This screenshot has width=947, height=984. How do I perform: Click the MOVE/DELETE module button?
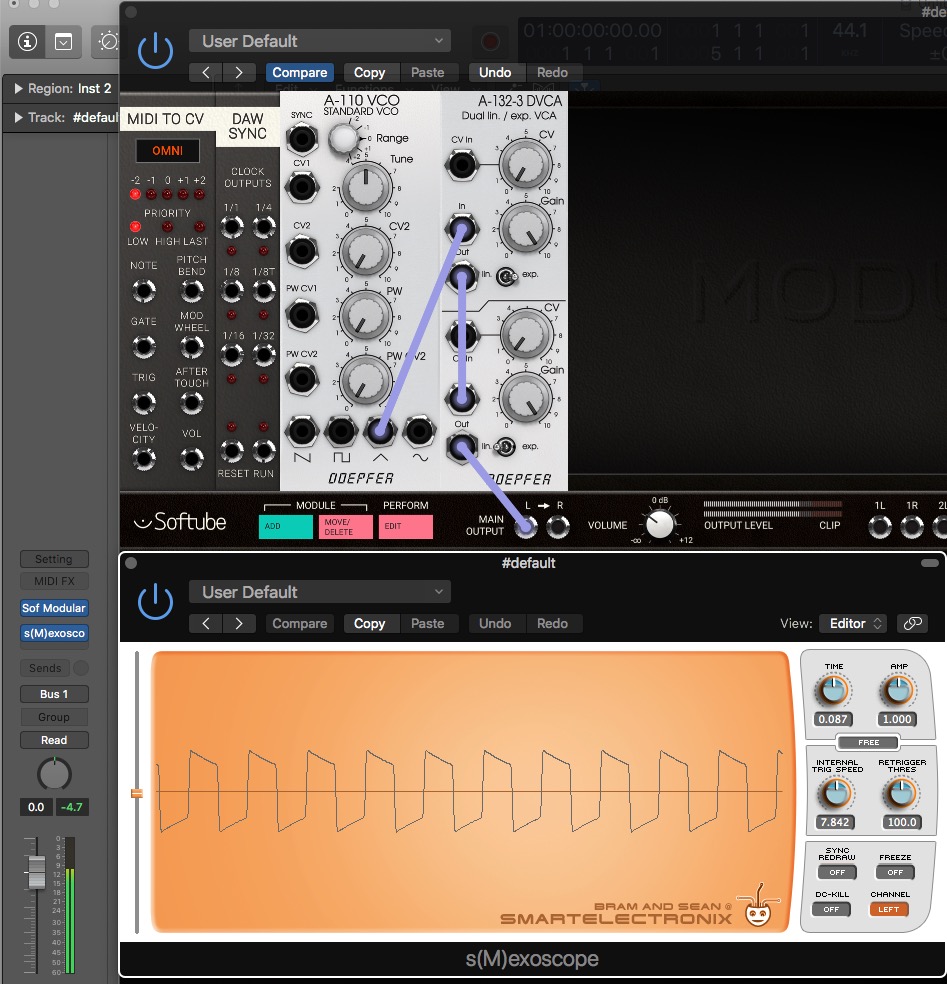[x=346, y=527]
